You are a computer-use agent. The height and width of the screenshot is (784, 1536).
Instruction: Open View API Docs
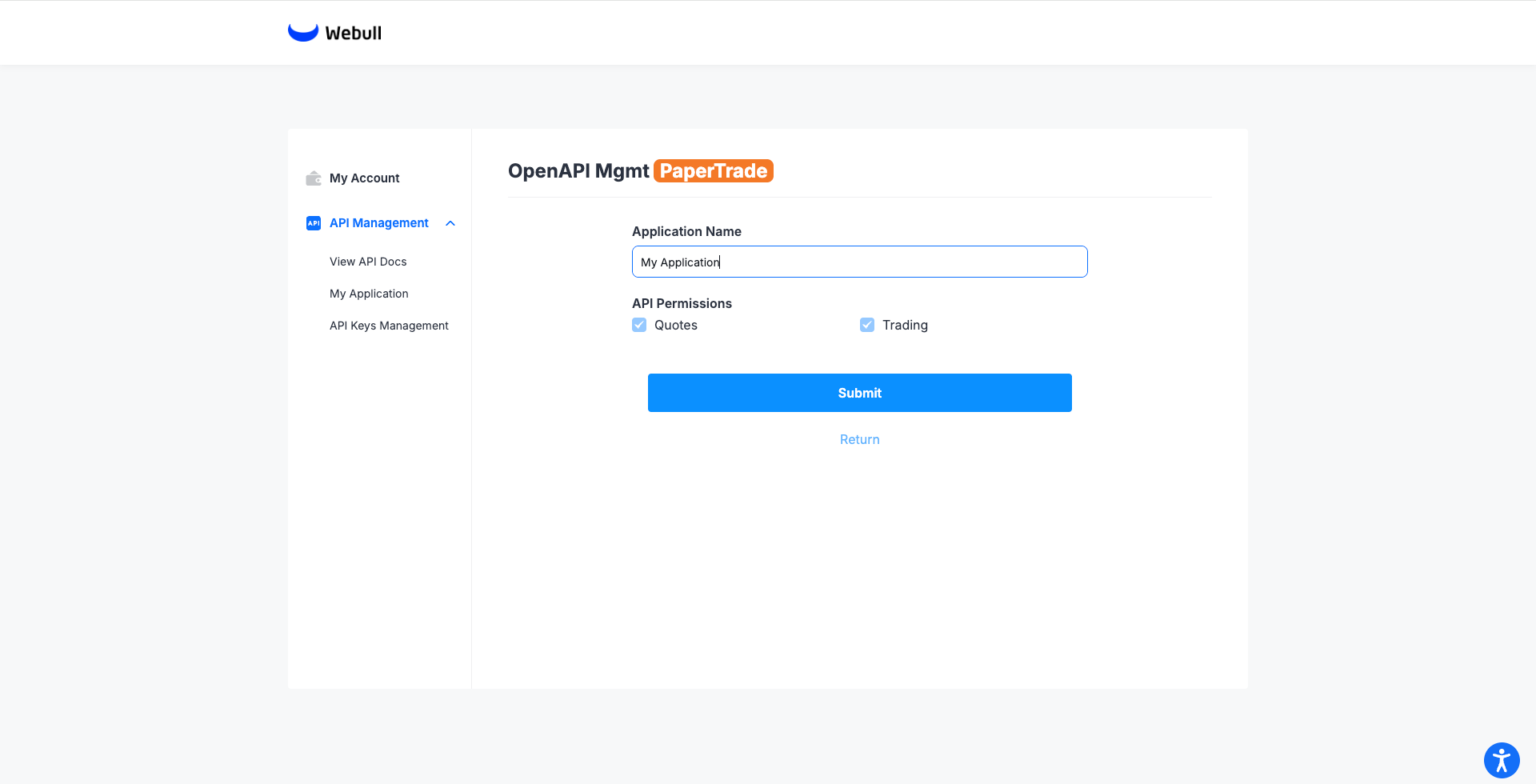[368, 262]
